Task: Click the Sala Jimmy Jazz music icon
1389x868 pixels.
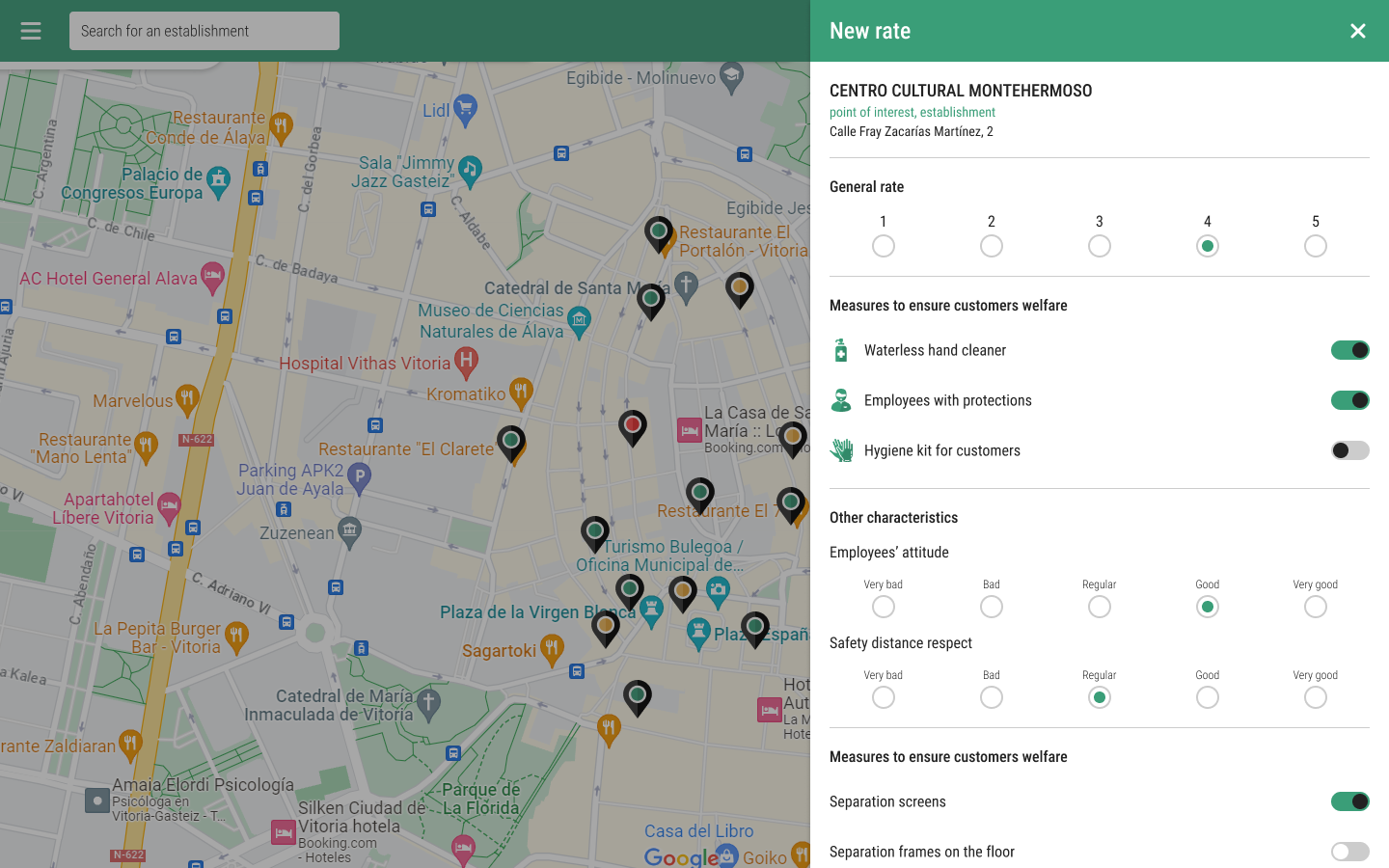Action: coord(470,171)
